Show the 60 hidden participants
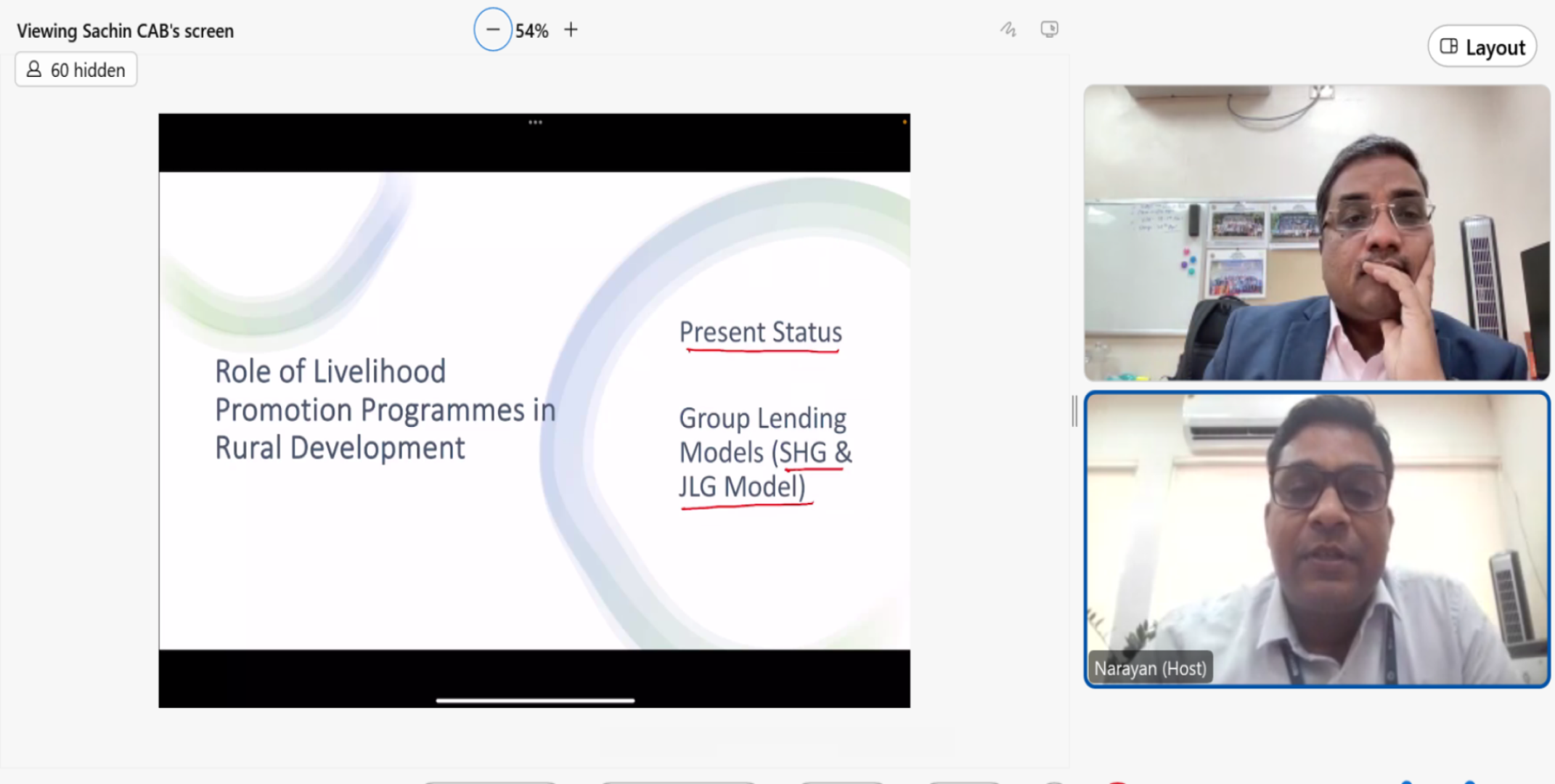The height and width of the screenshot is (784, 1555). pos(76,70)
